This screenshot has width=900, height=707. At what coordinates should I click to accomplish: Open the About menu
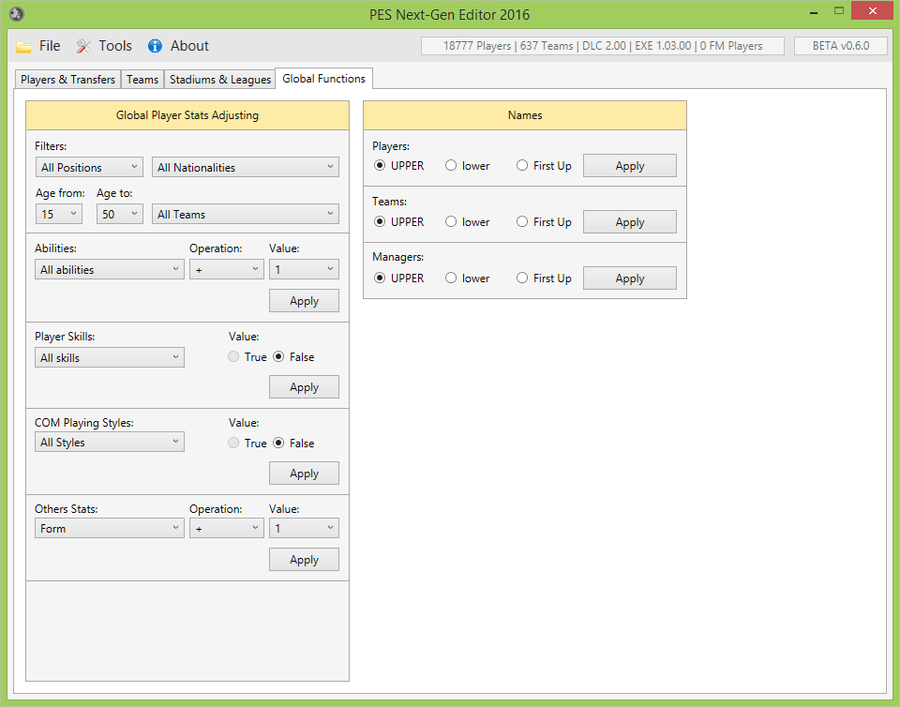(189, 46)
